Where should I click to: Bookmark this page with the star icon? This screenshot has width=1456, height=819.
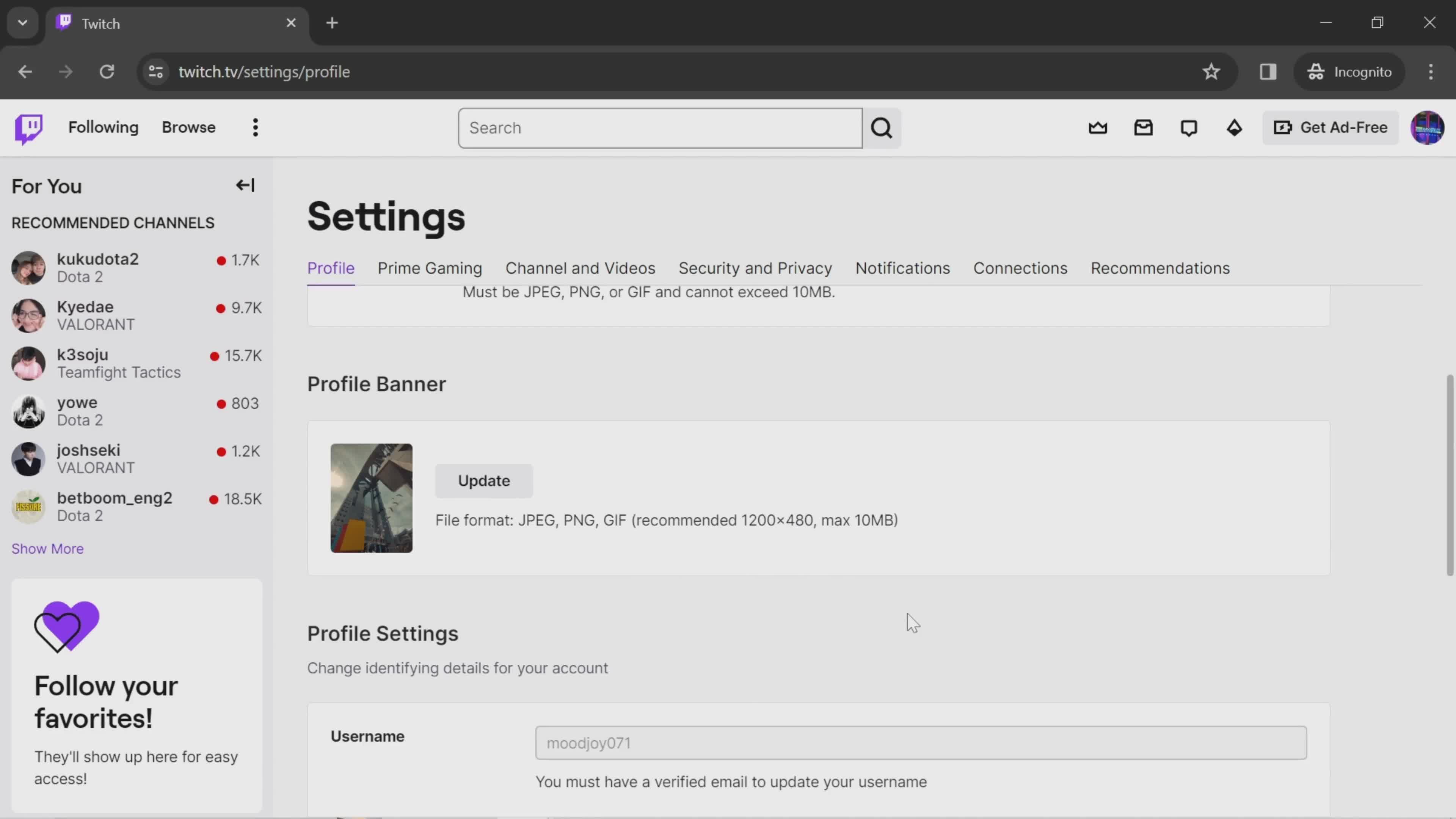point(1211,72)
